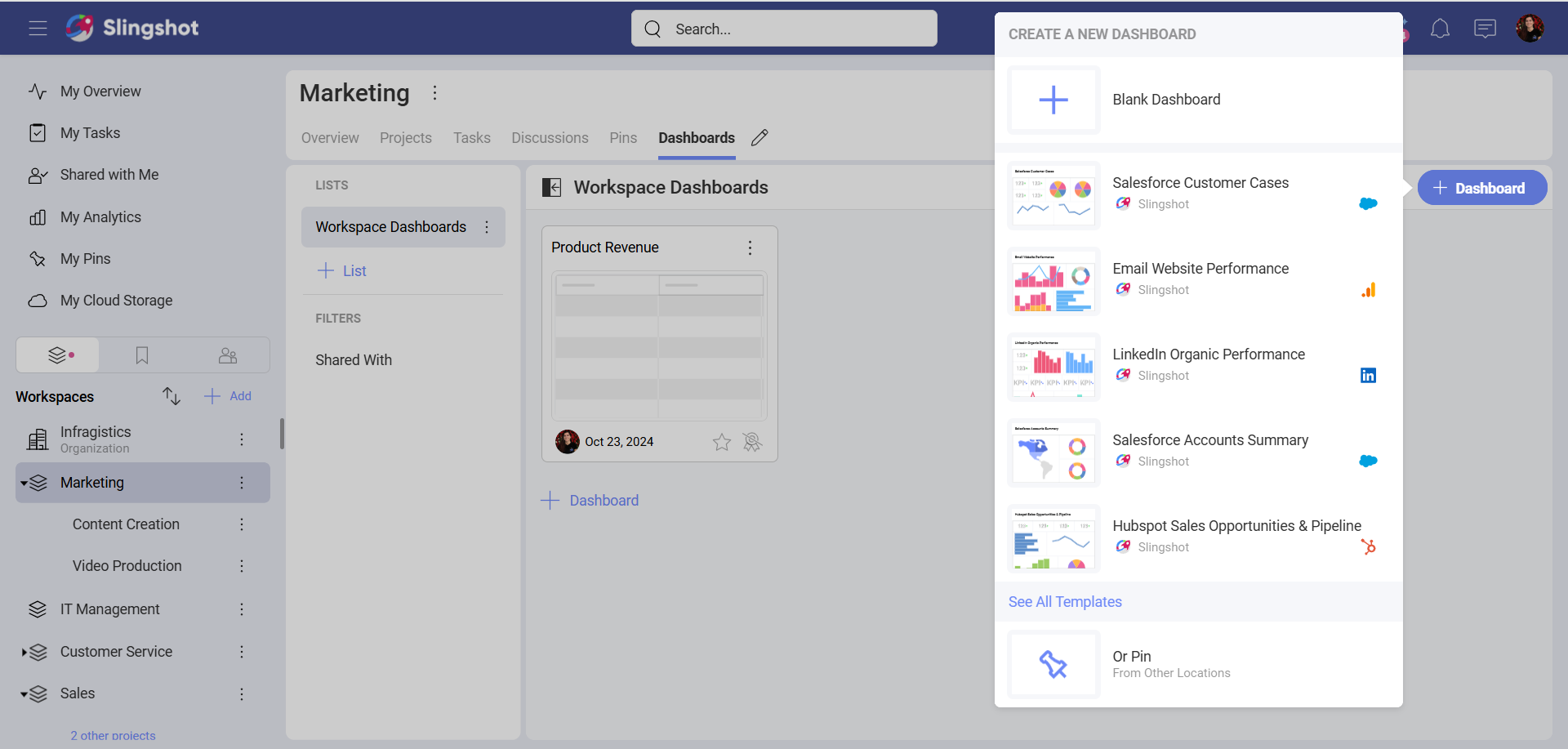This screenshot has width=1568, height=749.
Task: Open the notifications bell
Action: tap(1441, 28)
